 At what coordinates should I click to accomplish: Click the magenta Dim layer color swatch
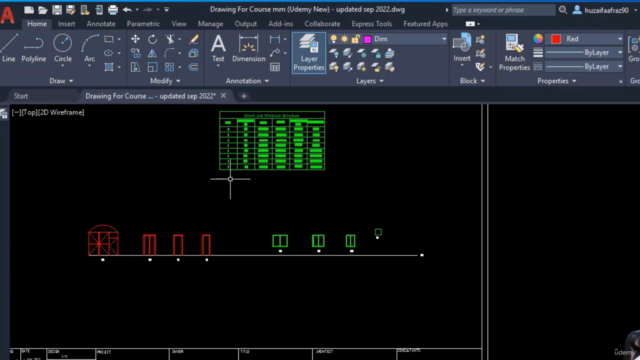pyautogui.click(x=367, y=39)
